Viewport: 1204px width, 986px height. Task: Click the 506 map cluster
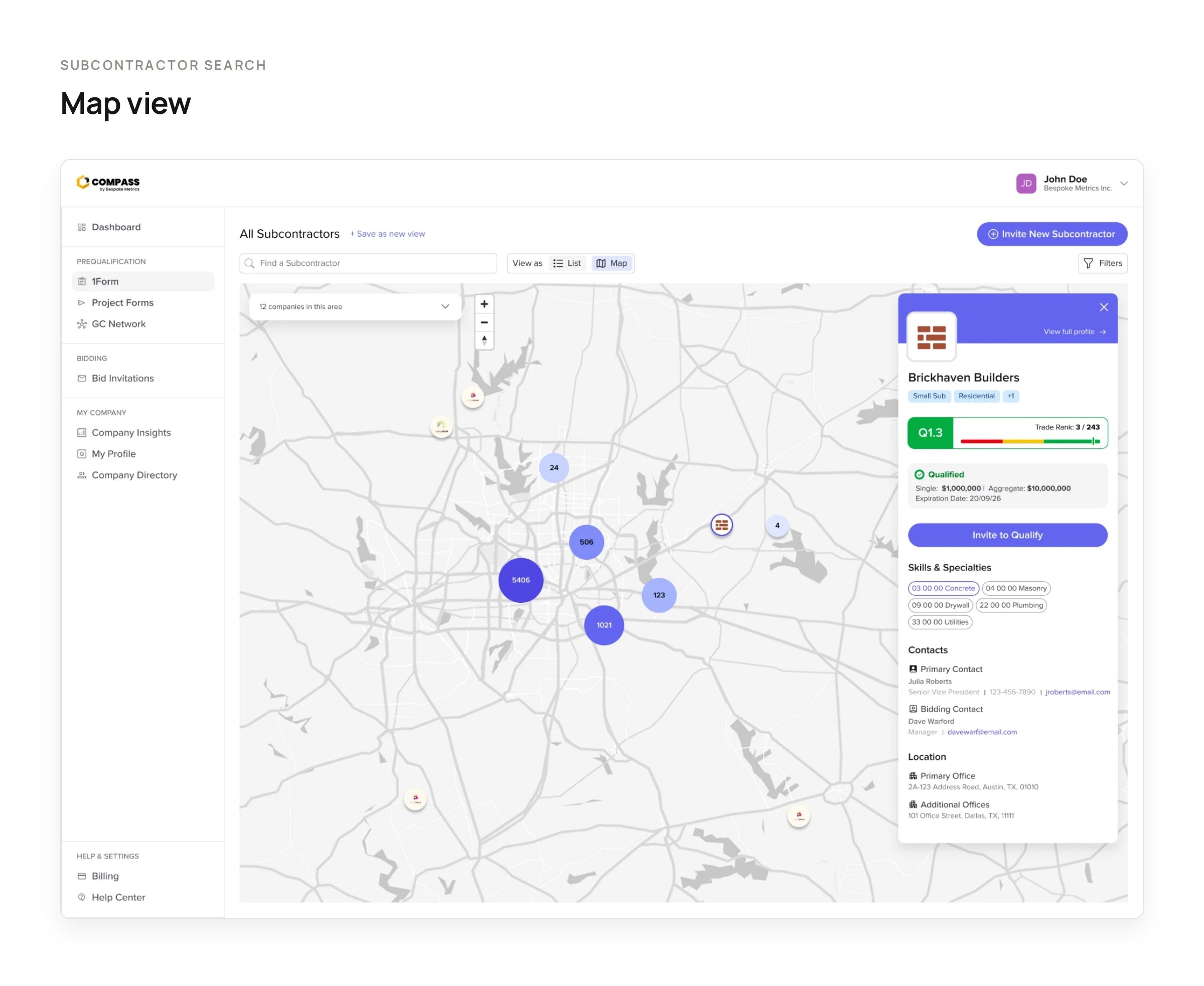click(586, 542)
